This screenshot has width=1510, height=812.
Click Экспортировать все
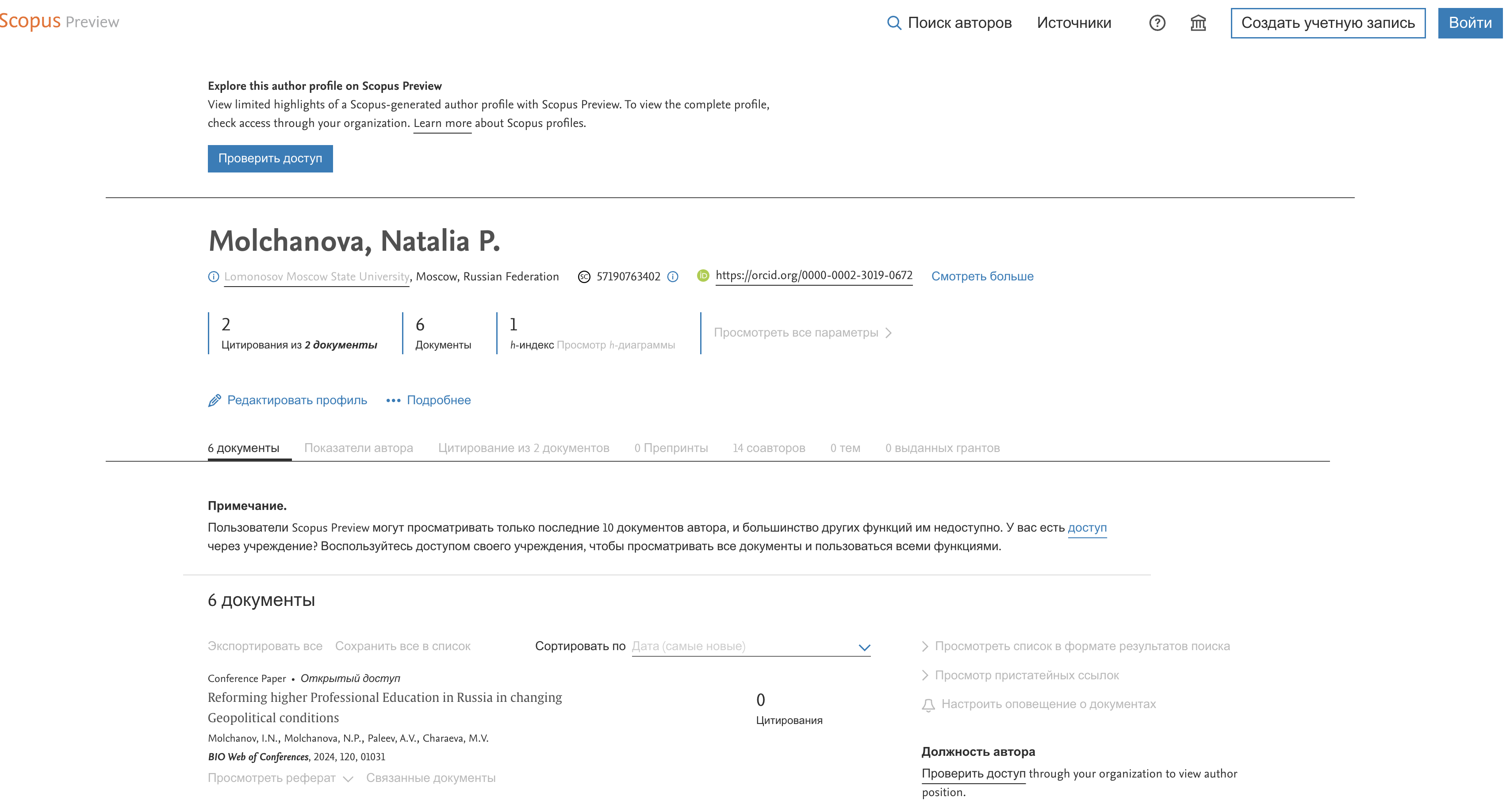[265, 646]
